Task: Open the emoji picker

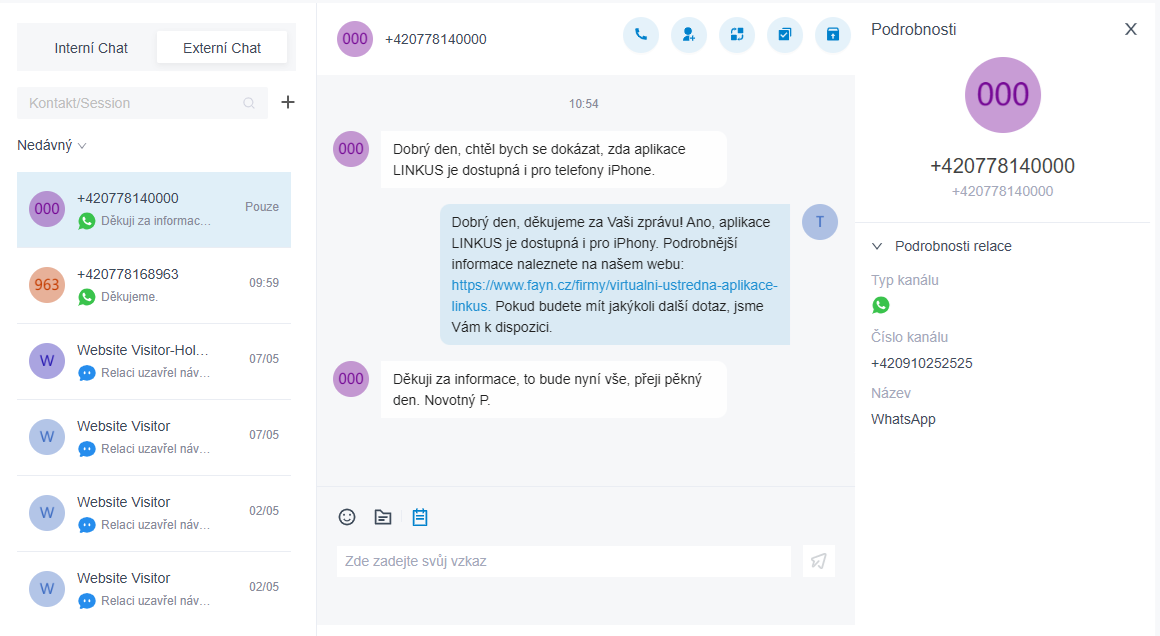Action: [x=347, y=517]
